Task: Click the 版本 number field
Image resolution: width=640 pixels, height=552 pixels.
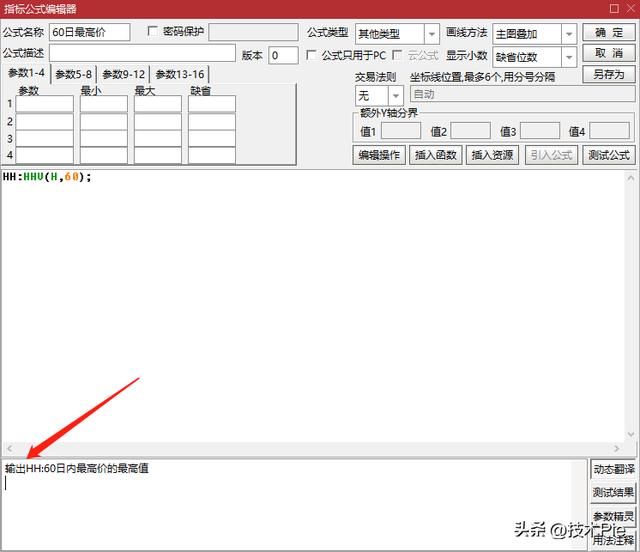Action: click(x=283, y=55)
